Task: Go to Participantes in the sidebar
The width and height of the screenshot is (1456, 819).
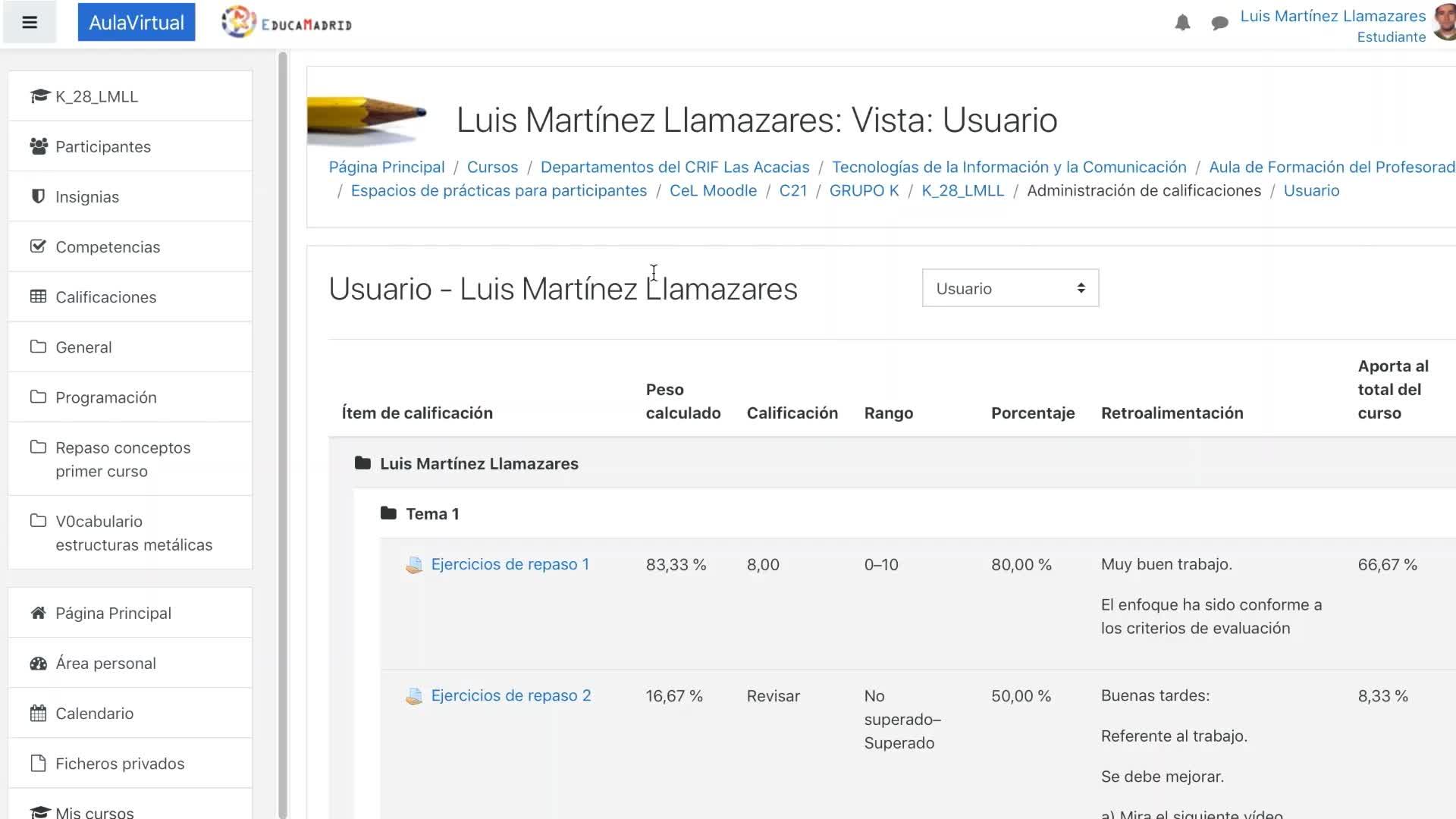Action: point(102,146)
